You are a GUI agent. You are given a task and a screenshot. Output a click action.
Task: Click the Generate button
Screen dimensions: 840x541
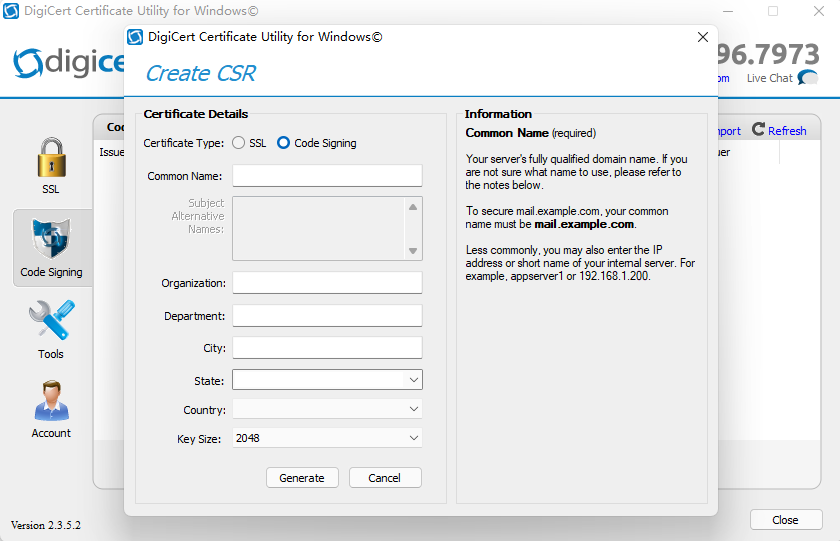click(302, 478)
